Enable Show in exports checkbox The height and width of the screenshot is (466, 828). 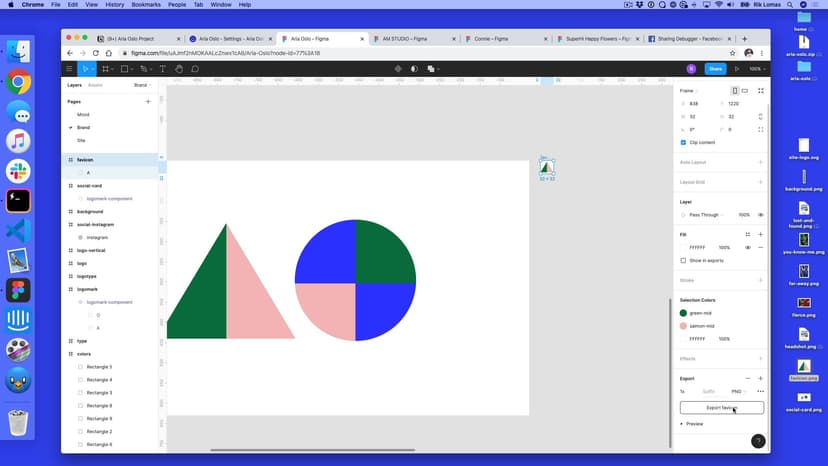683,260
